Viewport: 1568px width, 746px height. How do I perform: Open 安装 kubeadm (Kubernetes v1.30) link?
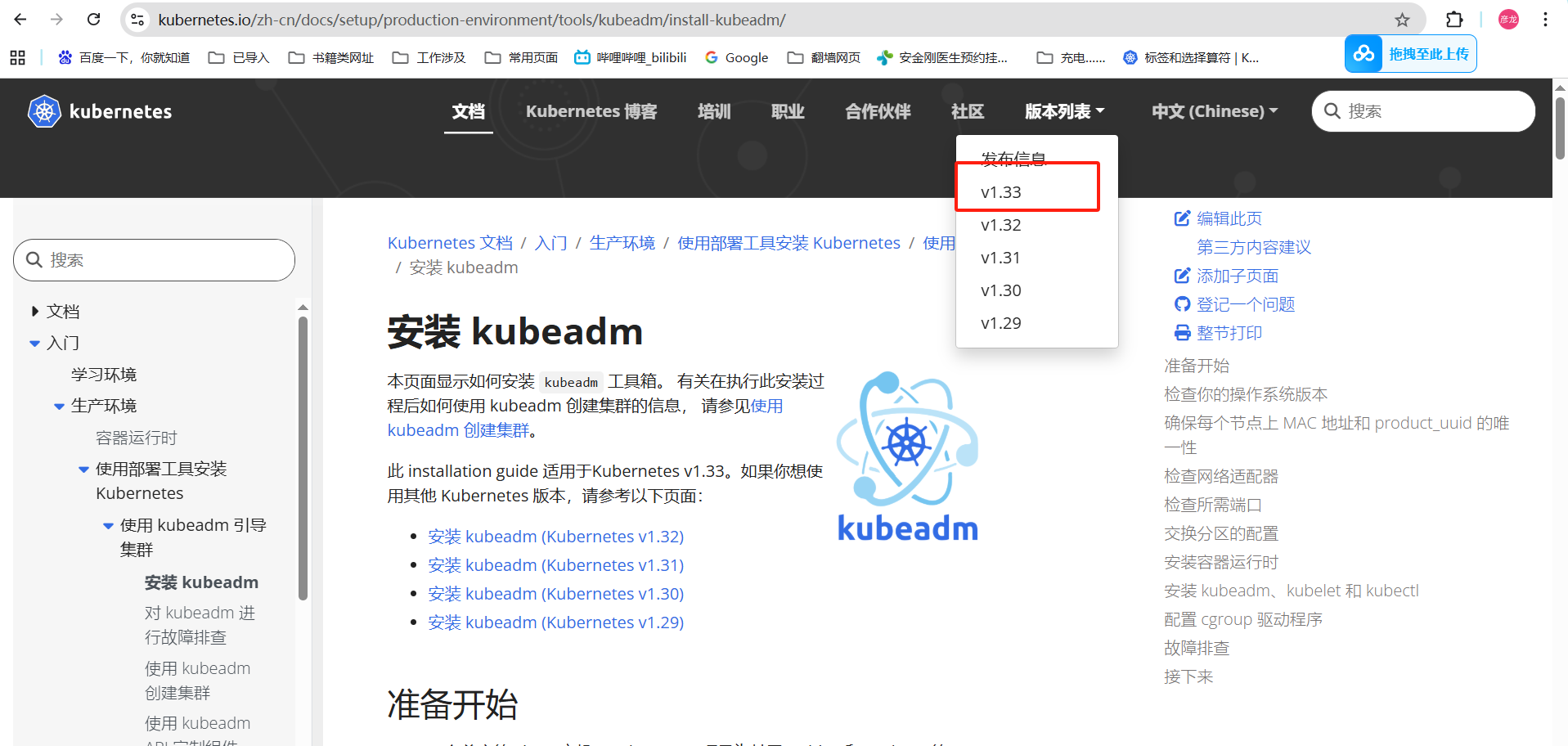pyautogui.click(x=556, y=594)
